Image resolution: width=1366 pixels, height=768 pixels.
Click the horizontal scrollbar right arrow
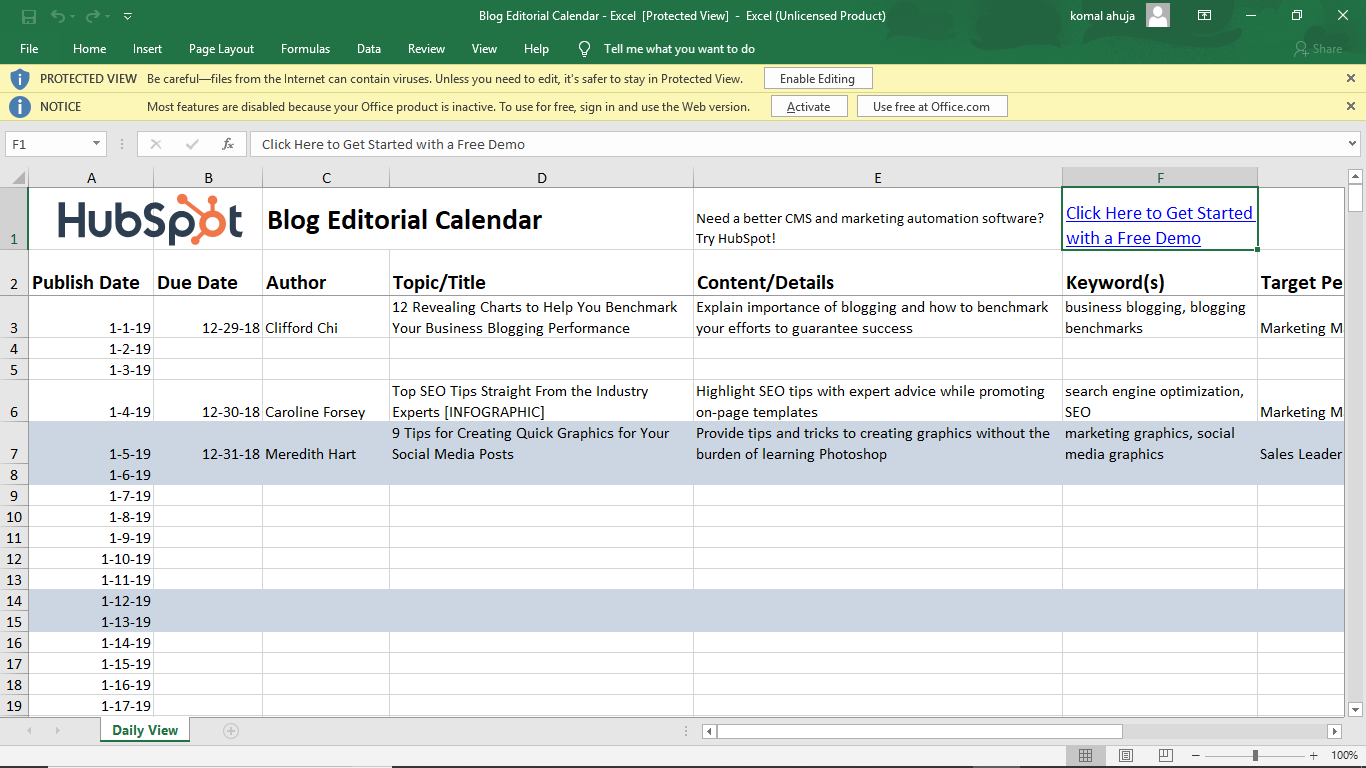click(x=1334, y=731)
